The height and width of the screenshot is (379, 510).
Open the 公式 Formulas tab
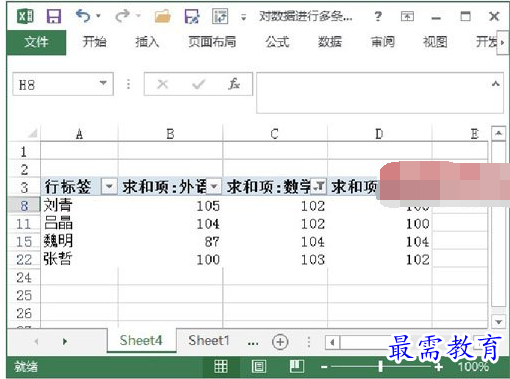click(x=277, y=42)
